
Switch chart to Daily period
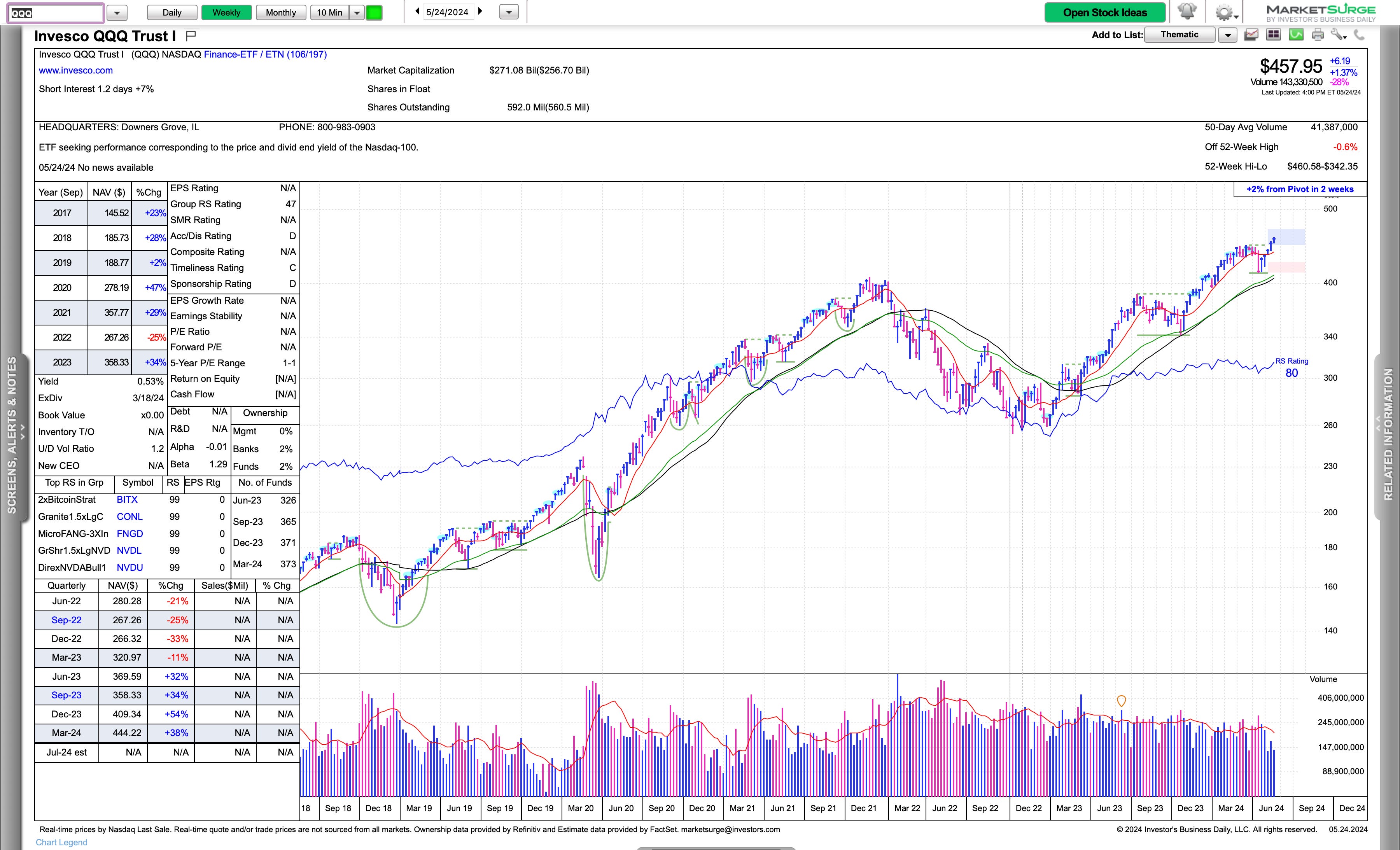(171, 12)
